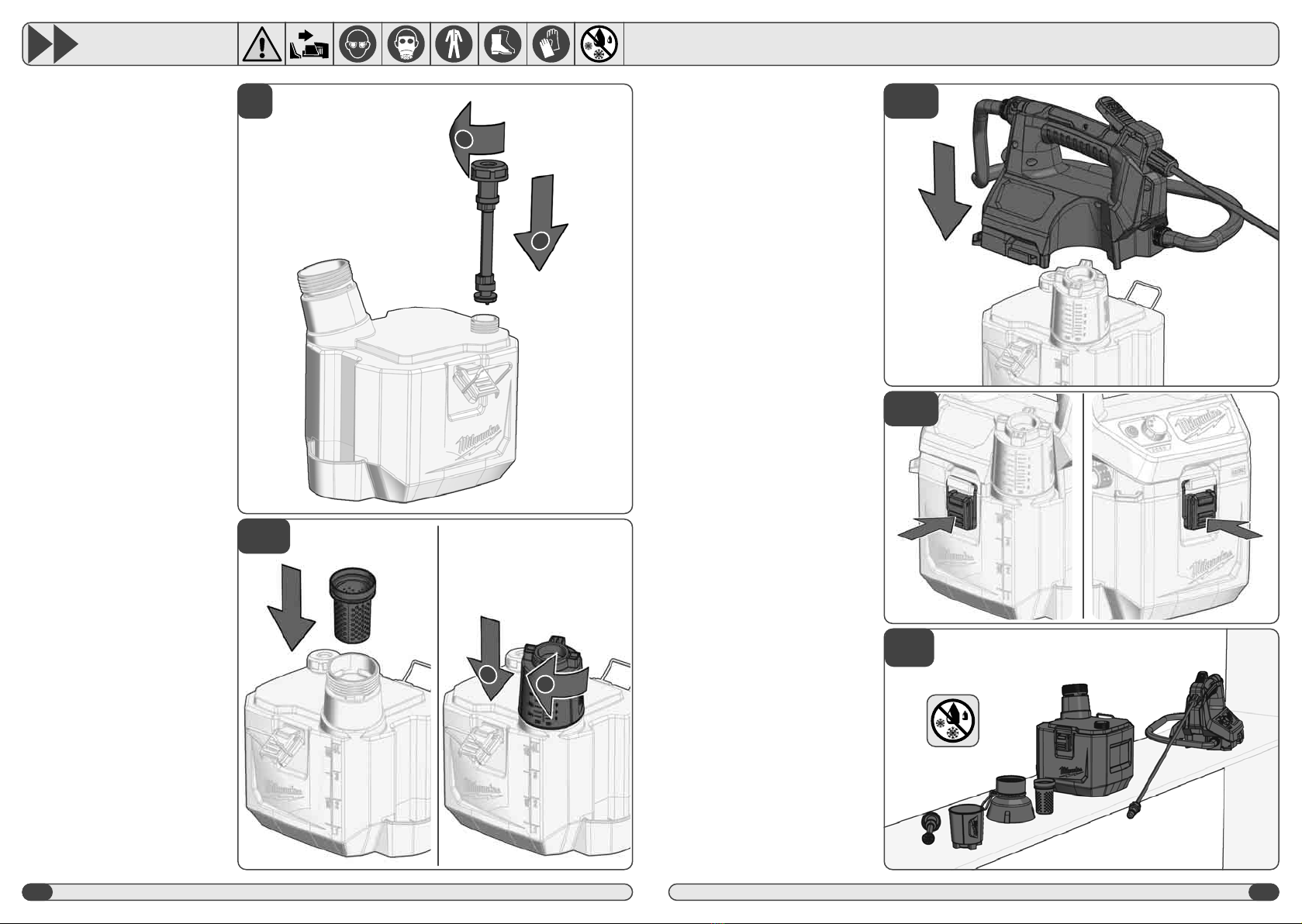Click the protective clothing overalls icon
Image resolution: width=1302 pixels, height=924 pixels.
pos(454,44)
